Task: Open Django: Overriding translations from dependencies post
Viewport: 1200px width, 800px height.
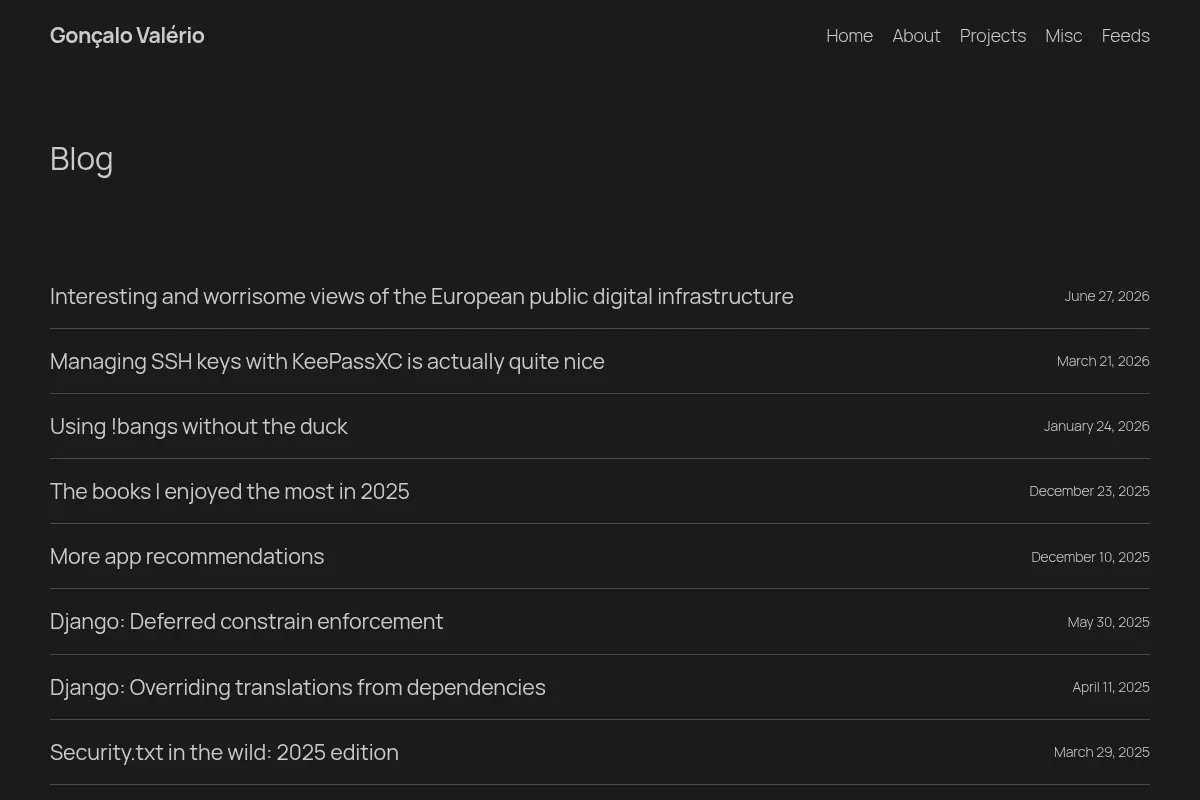Action: [298, 688]
